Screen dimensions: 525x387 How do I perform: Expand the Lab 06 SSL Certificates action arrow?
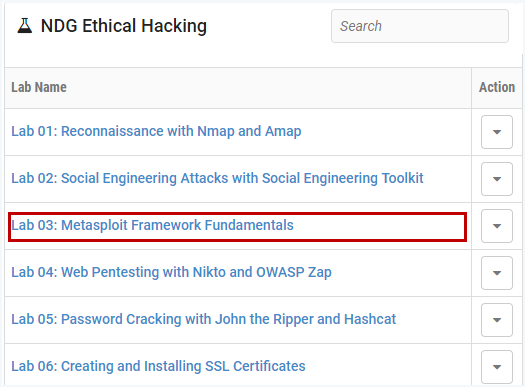coord(497,367)
